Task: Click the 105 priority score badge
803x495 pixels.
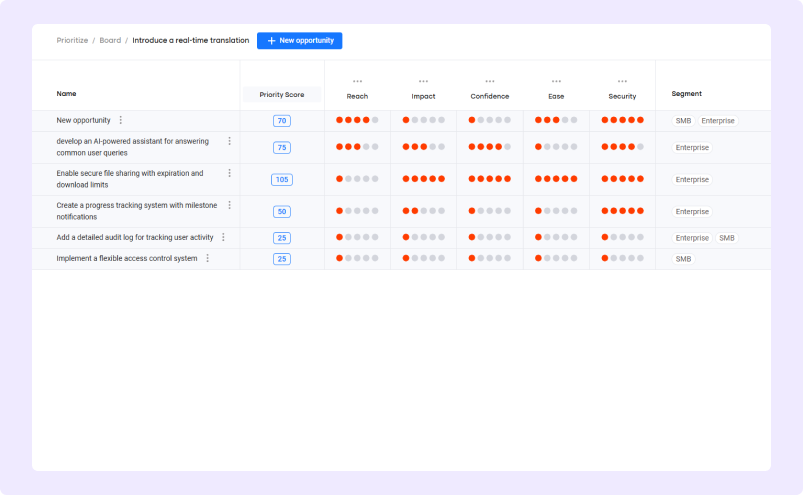Action: pyautogui.click(x=282, y=180)
